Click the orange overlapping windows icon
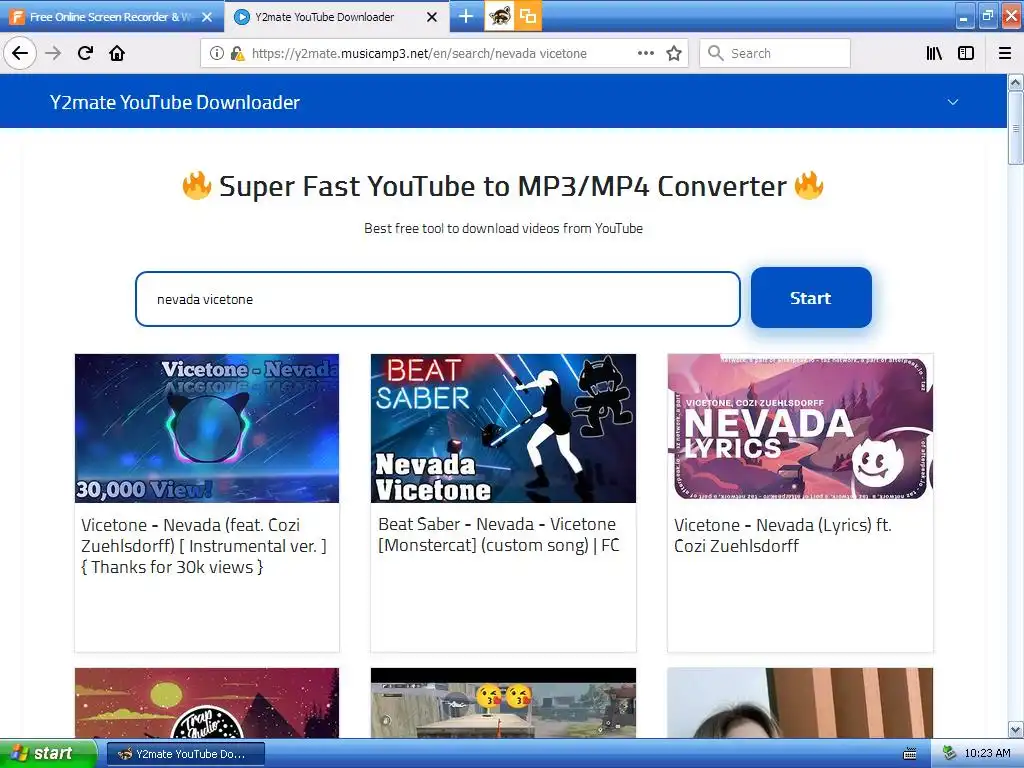The image size is (1024, 768). pyautogui.click(x=528, y=16)
